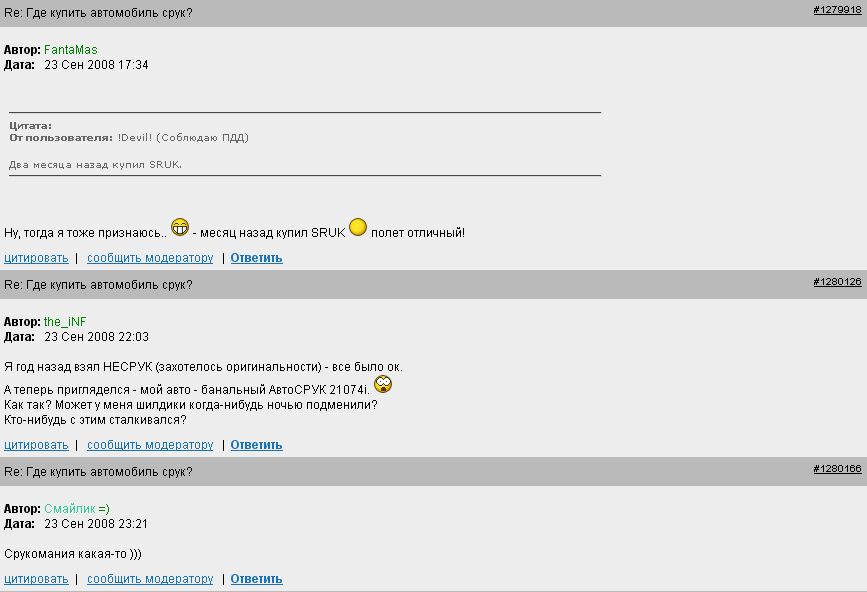The width and height of the screenshot is (867, 592).
Task: Click the grinning emoticon in FantaMas's post
Action: 180,227
